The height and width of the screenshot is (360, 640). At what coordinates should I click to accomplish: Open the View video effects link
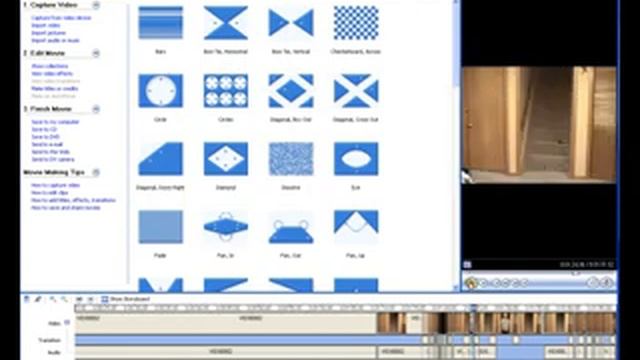(52, 73)
